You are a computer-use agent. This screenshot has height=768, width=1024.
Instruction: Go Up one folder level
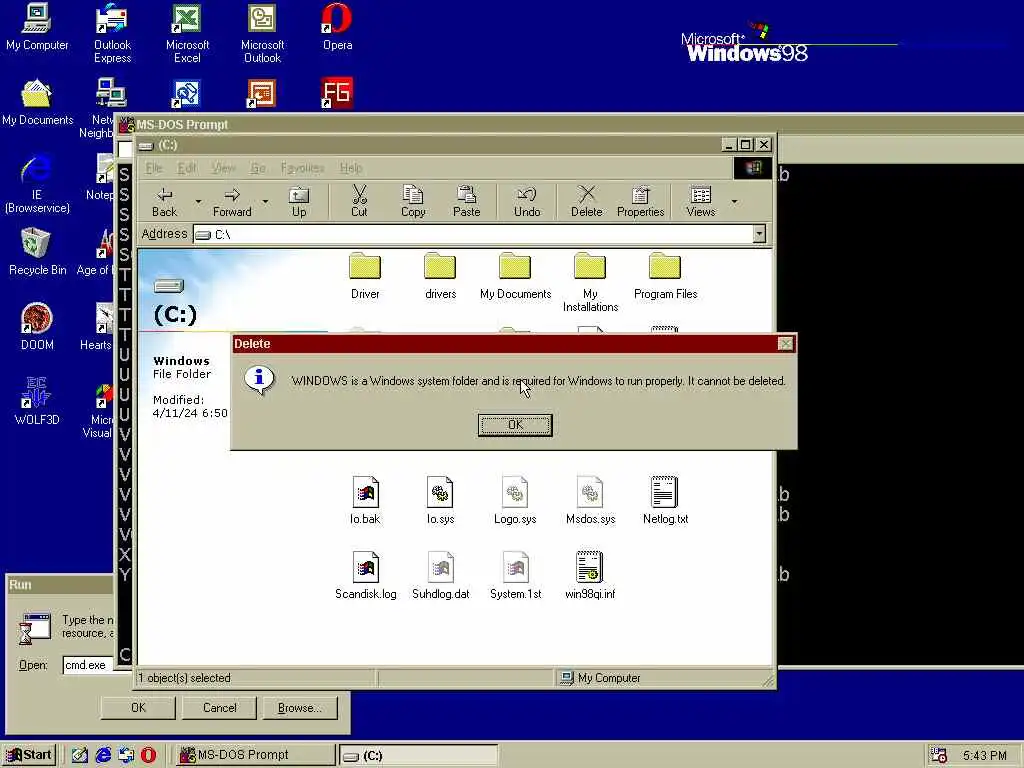pos(299,202)
